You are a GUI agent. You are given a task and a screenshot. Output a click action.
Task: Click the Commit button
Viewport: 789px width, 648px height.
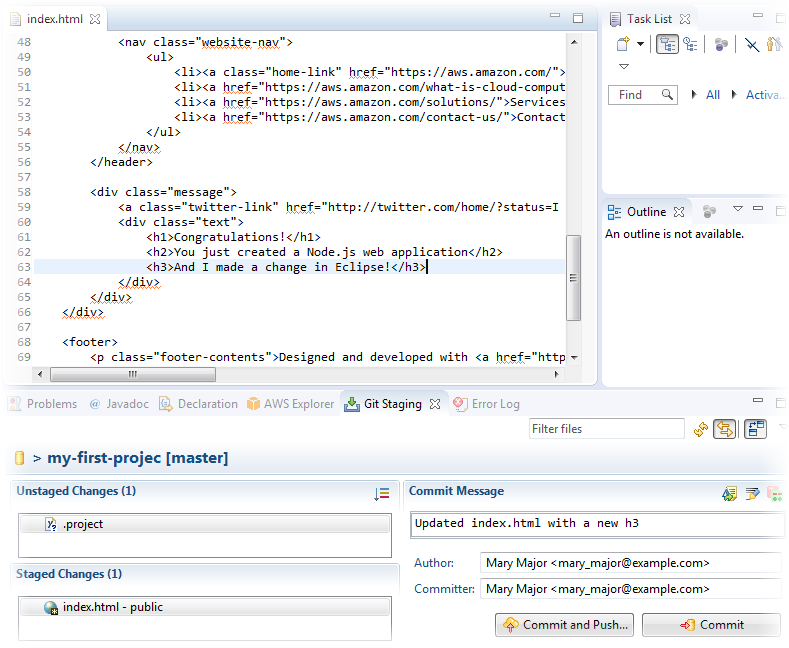click(x=712, y=625)
